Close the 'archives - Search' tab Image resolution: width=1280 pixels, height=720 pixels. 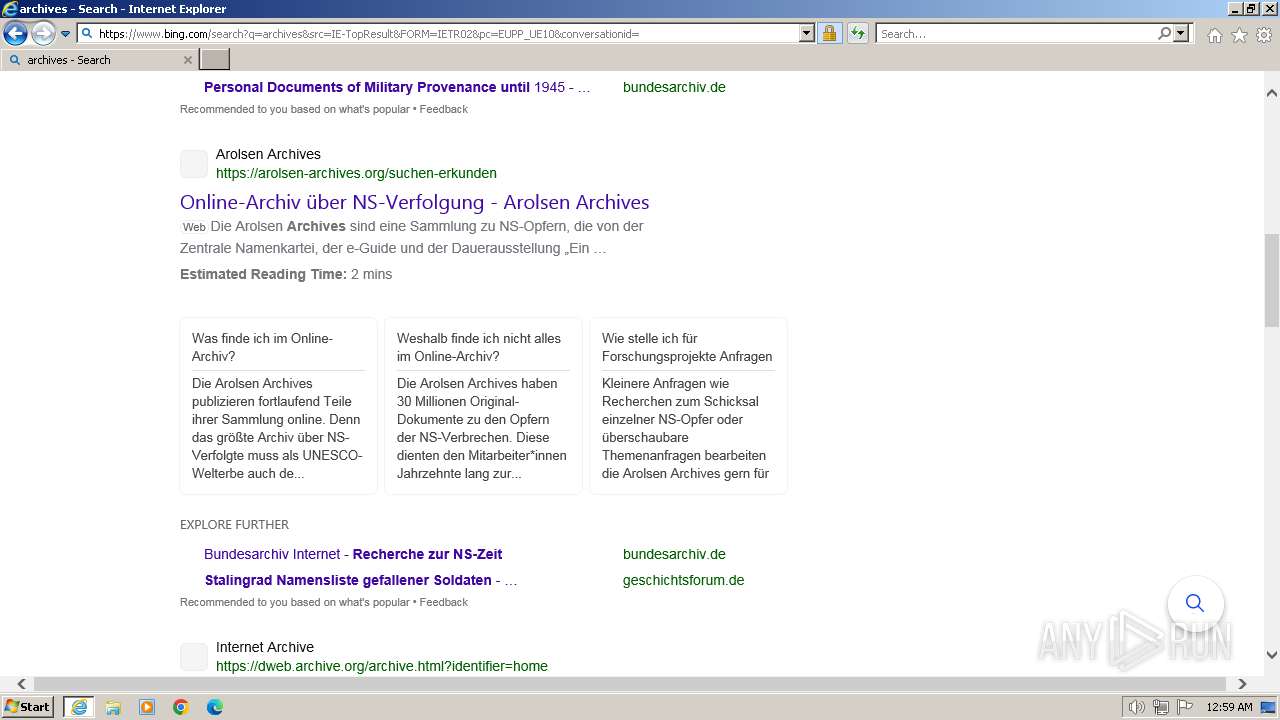[187, 60]
